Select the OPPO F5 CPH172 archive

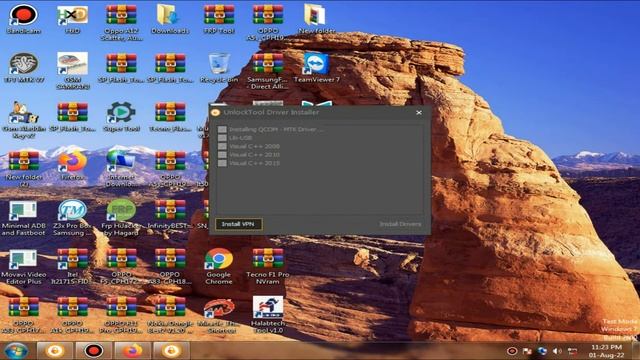point(121,267)
